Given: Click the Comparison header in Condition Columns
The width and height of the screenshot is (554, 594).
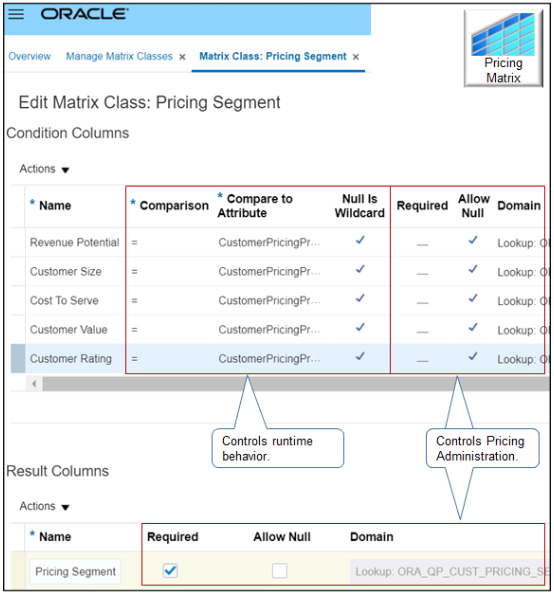Looking at the screenshot, I should coord(174,206).
